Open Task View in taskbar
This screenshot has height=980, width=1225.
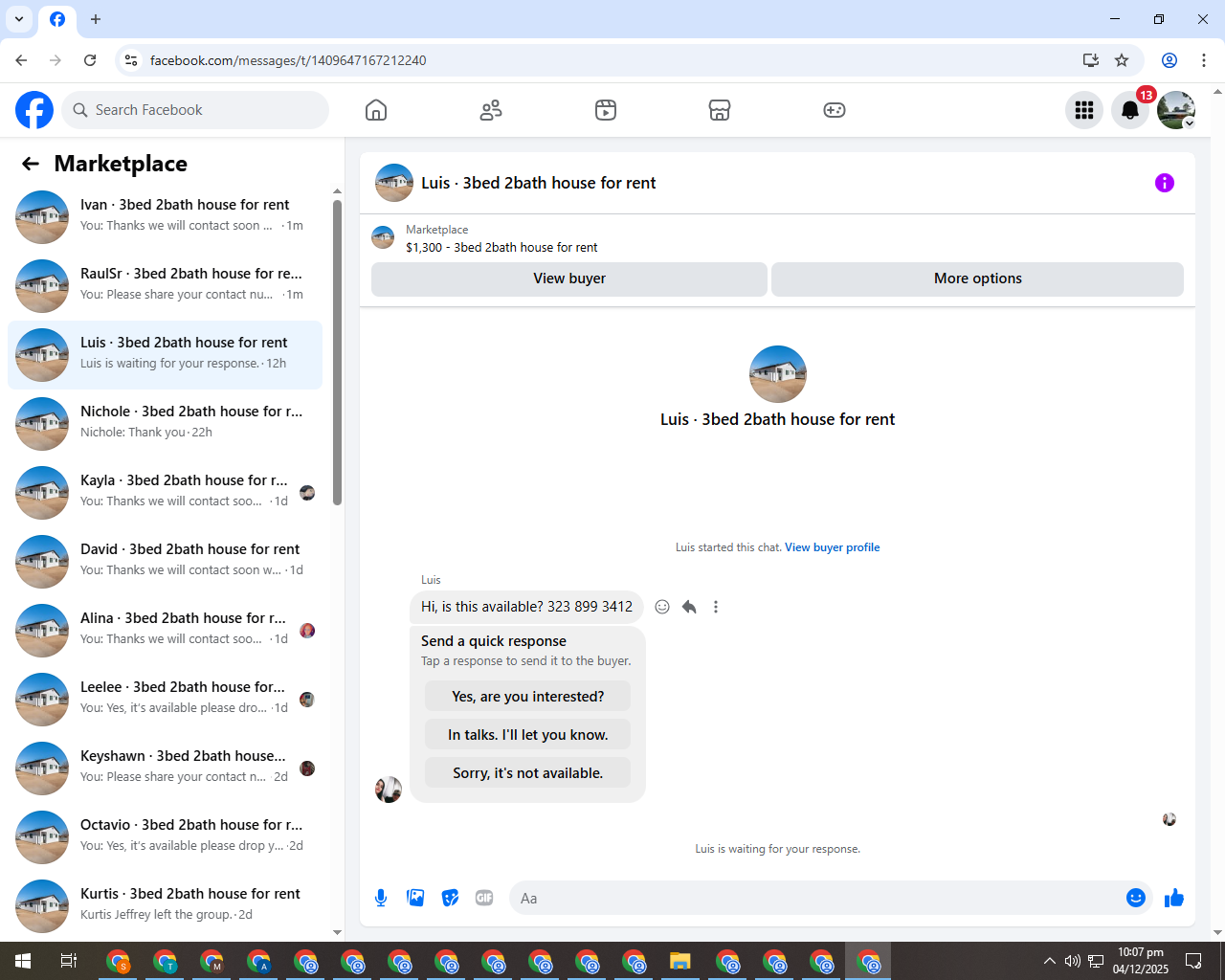coord(69,961)
